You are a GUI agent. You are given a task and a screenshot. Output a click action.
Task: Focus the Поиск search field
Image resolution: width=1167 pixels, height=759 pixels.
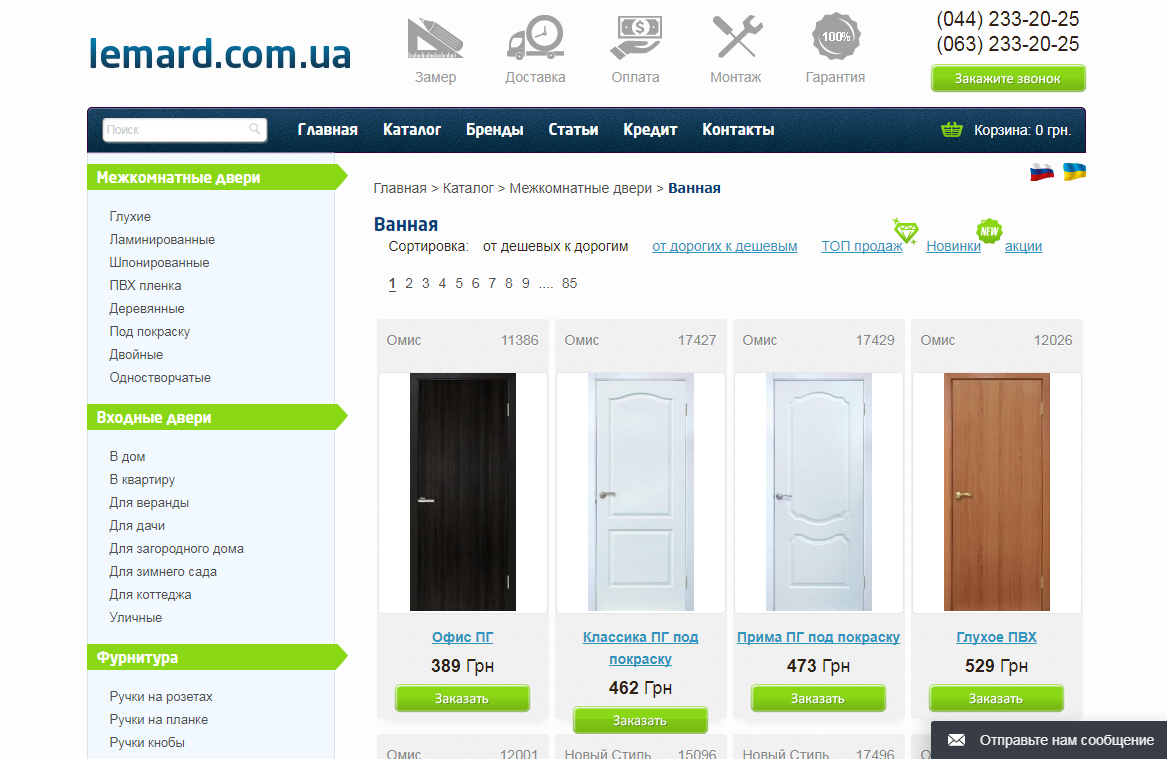176,129
